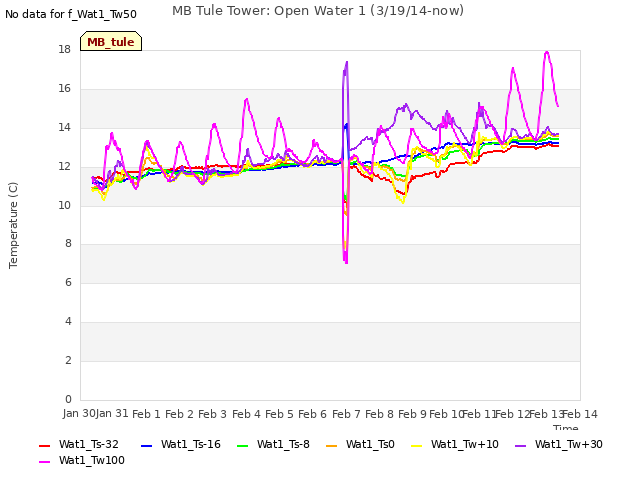The height and width of the screenshot is (480, 640).
Task: Click the Temperature (C) axis label
Action: pyautogui.click(x=13, y=225)
